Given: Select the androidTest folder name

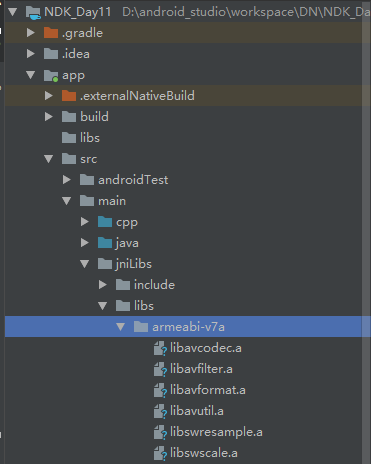Looking at the screenshot, I should [133, 180].
